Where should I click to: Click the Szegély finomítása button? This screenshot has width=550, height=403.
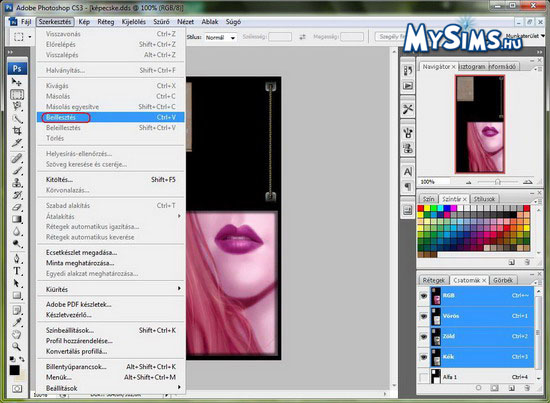[x=390, y=36]
